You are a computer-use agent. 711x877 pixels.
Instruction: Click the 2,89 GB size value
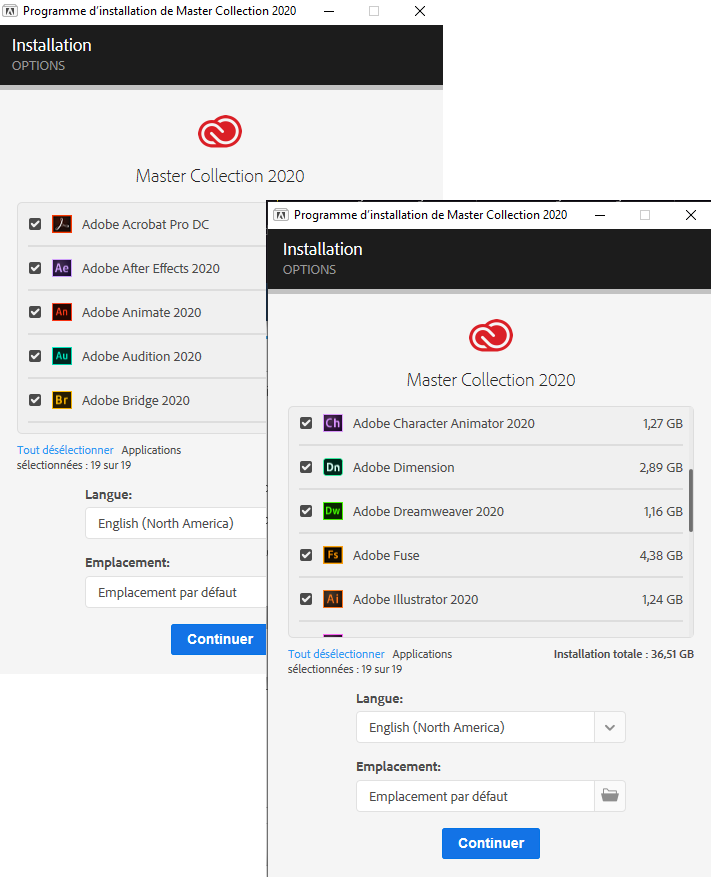click(x=661, y=467)
